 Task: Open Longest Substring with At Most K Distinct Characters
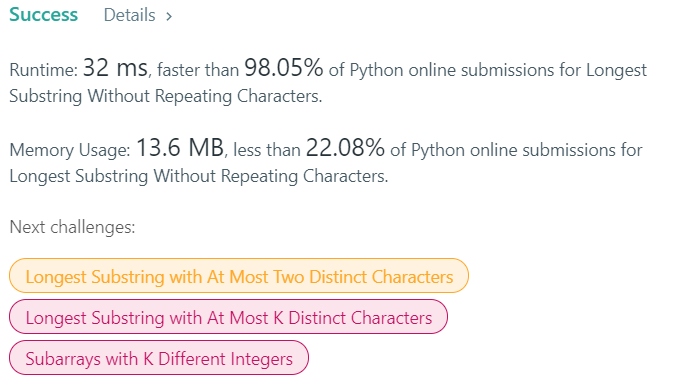229,317
